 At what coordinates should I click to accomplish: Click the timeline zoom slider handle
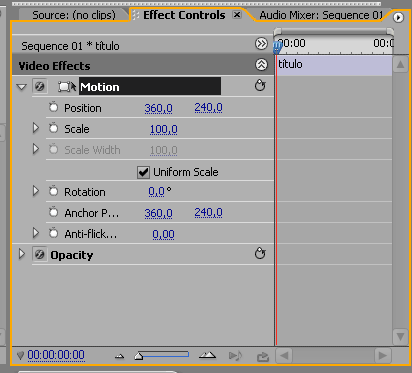click(139, 356)
